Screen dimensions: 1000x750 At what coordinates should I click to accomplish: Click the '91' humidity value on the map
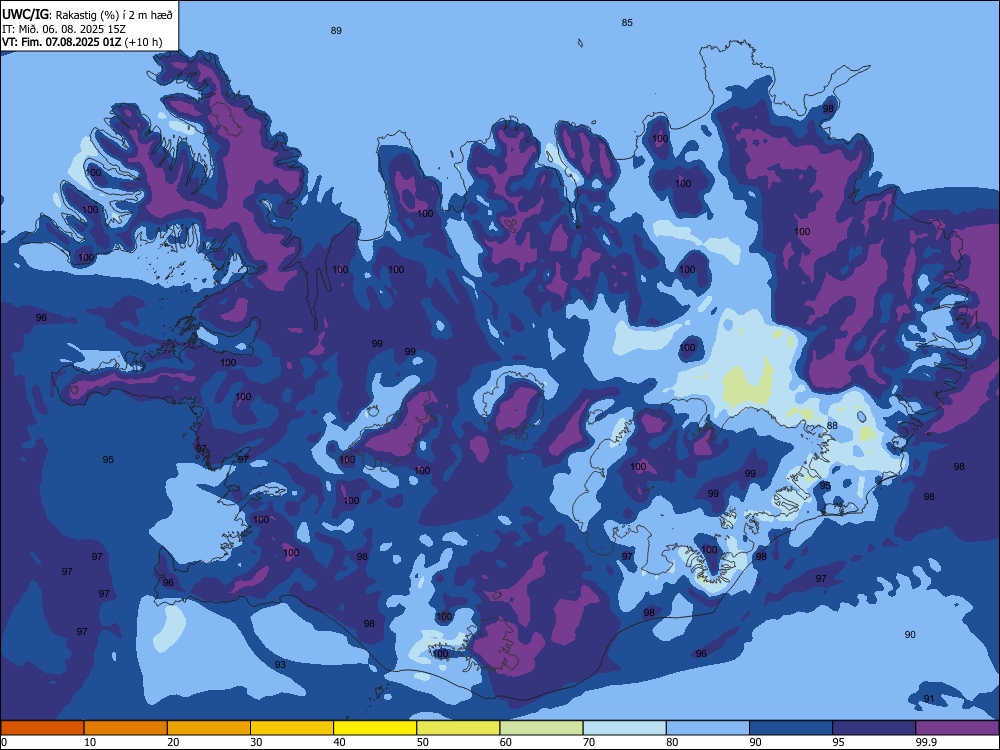click(929, 698)
